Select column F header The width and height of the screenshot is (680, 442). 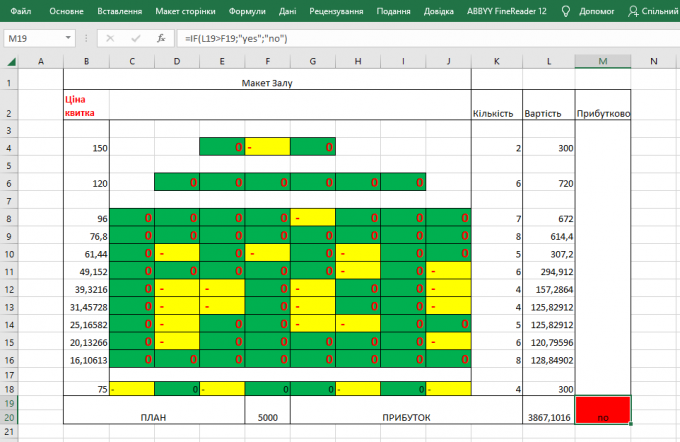pyautogui.click(x=268, y=61)
